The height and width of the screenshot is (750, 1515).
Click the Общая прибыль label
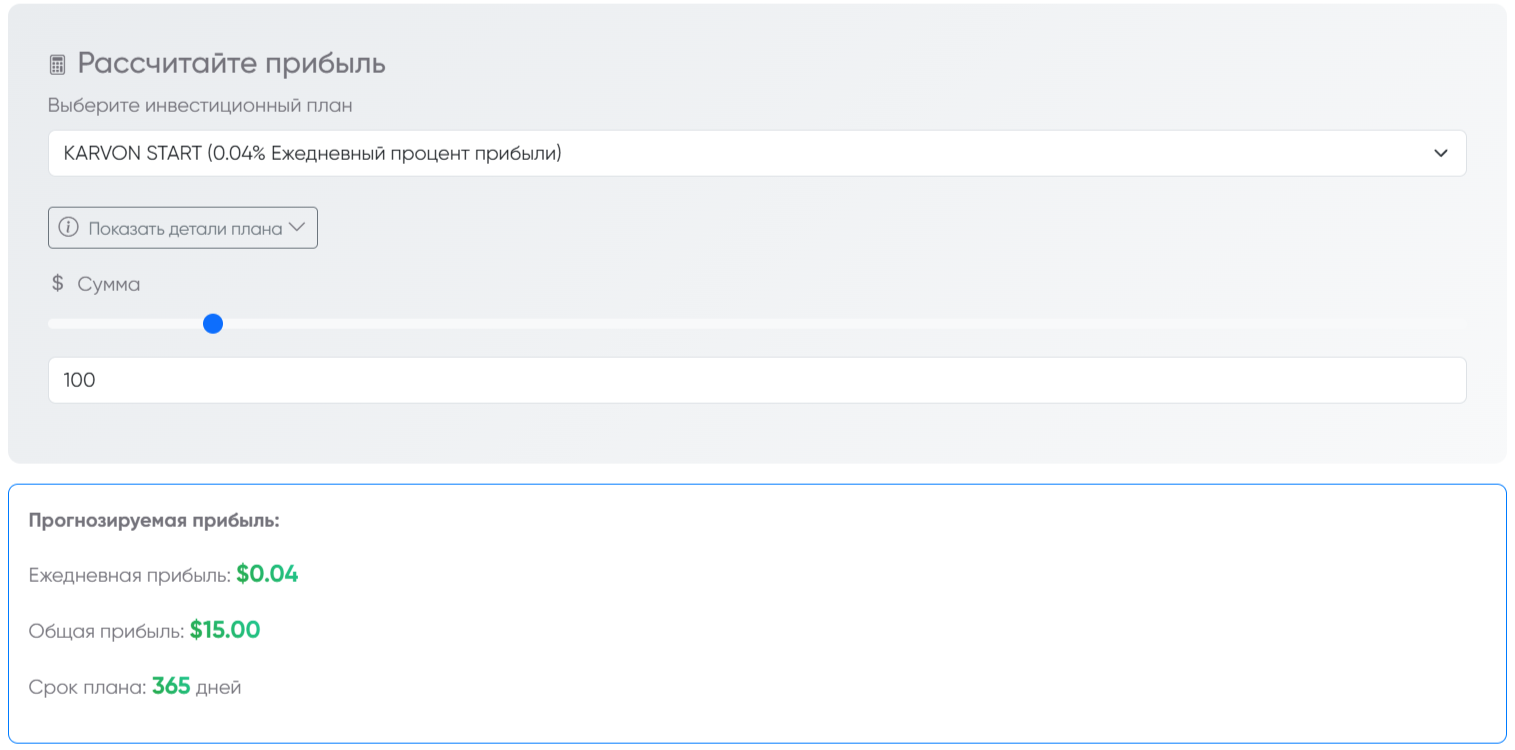[106, 631]
